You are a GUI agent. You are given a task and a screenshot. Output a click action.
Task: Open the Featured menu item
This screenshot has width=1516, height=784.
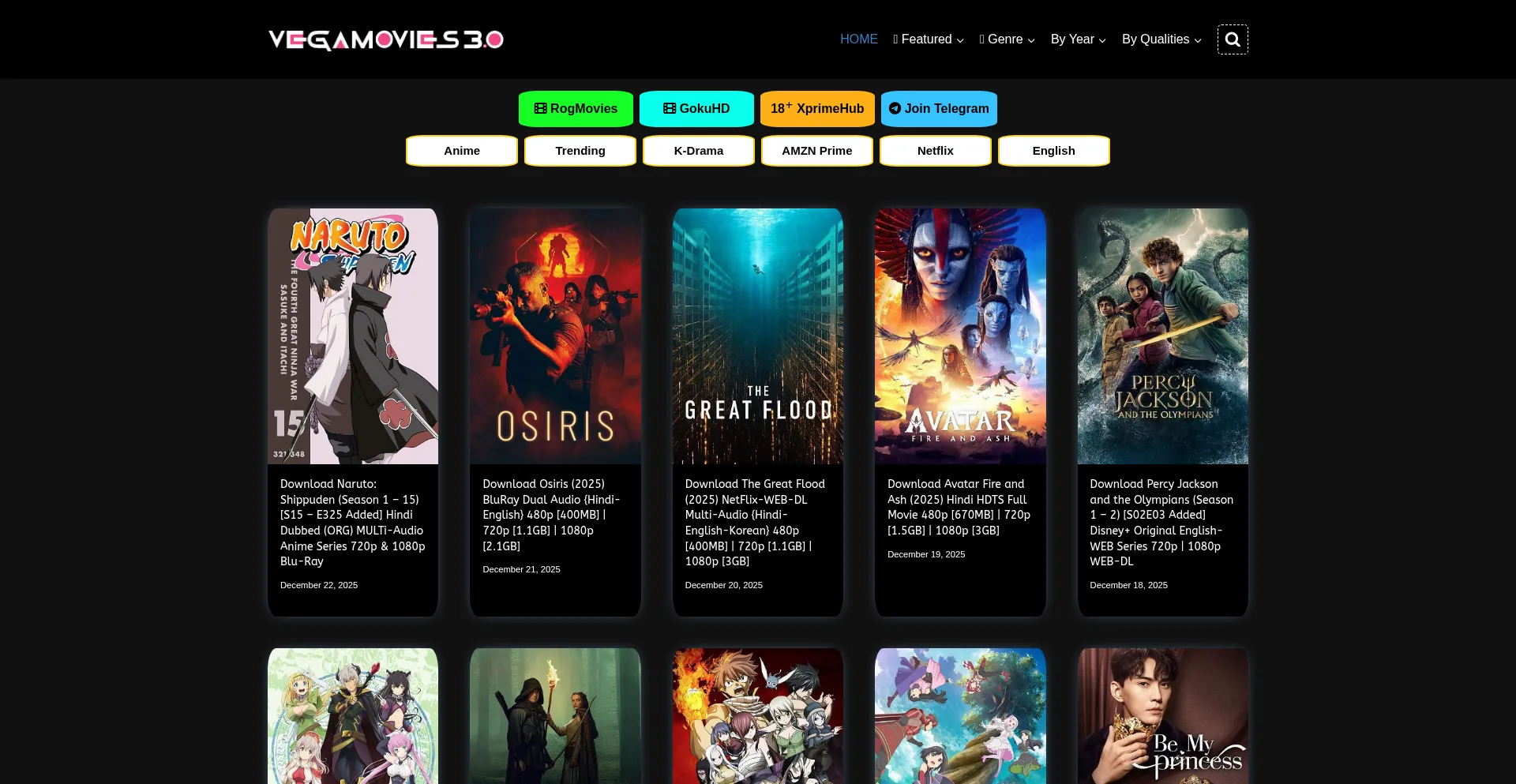pos(929,39)
